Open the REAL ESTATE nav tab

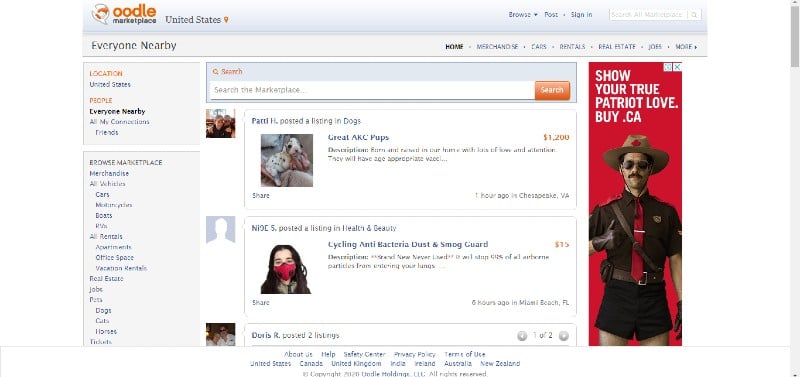[617, 46]
